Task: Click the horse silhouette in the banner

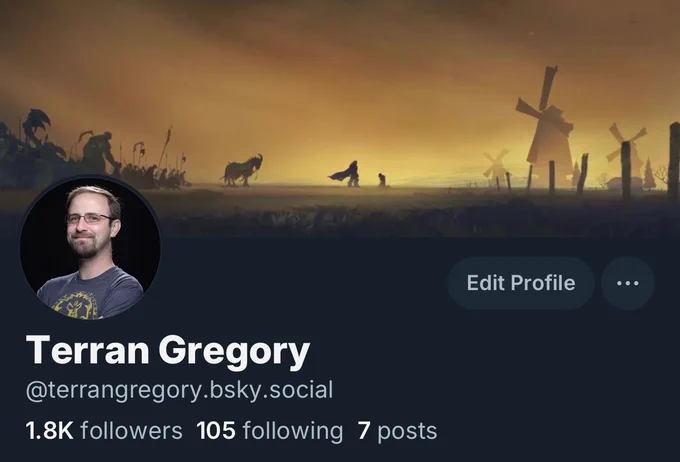Action: [x=242, y=170]
